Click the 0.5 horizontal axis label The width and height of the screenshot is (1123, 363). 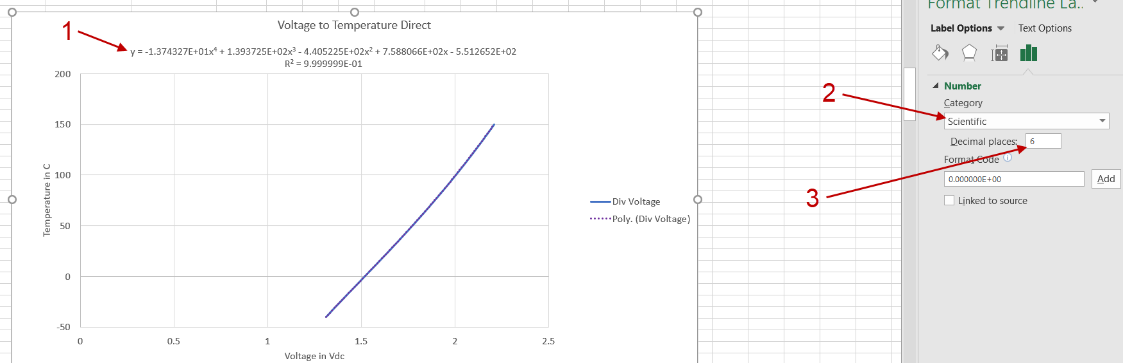pyautogui.click(x=173, y=342)
